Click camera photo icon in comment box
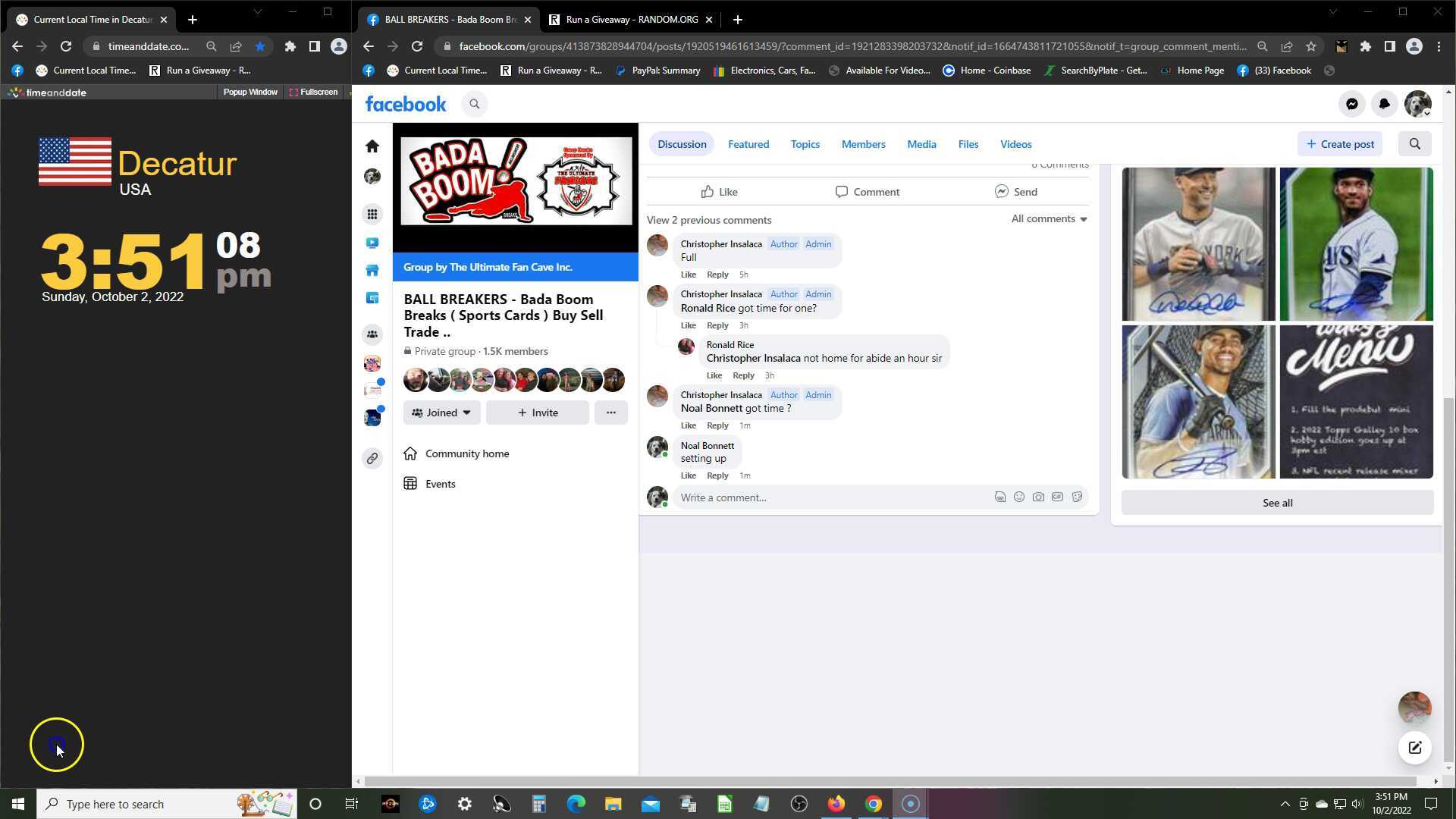Image resolution: width=1456 pixels, height=819 pixels. 1038,497
